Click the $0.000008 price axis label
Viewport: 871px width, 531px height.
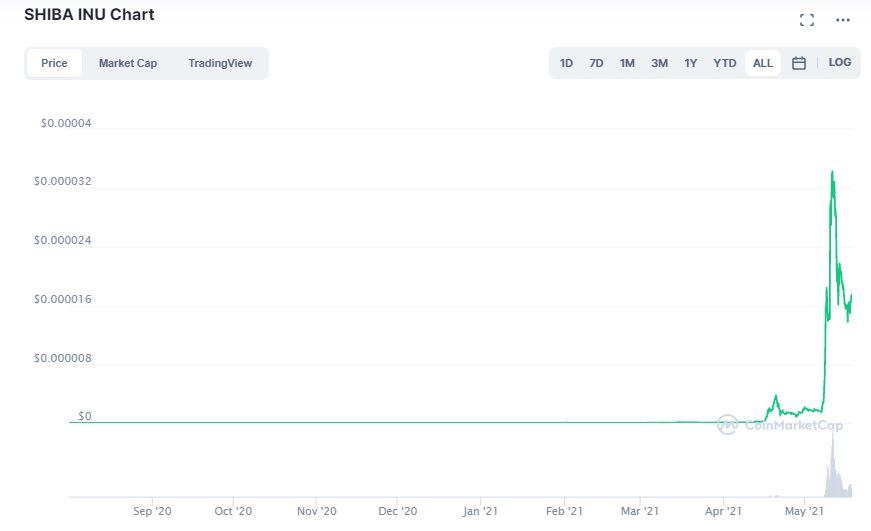point(62,358)
